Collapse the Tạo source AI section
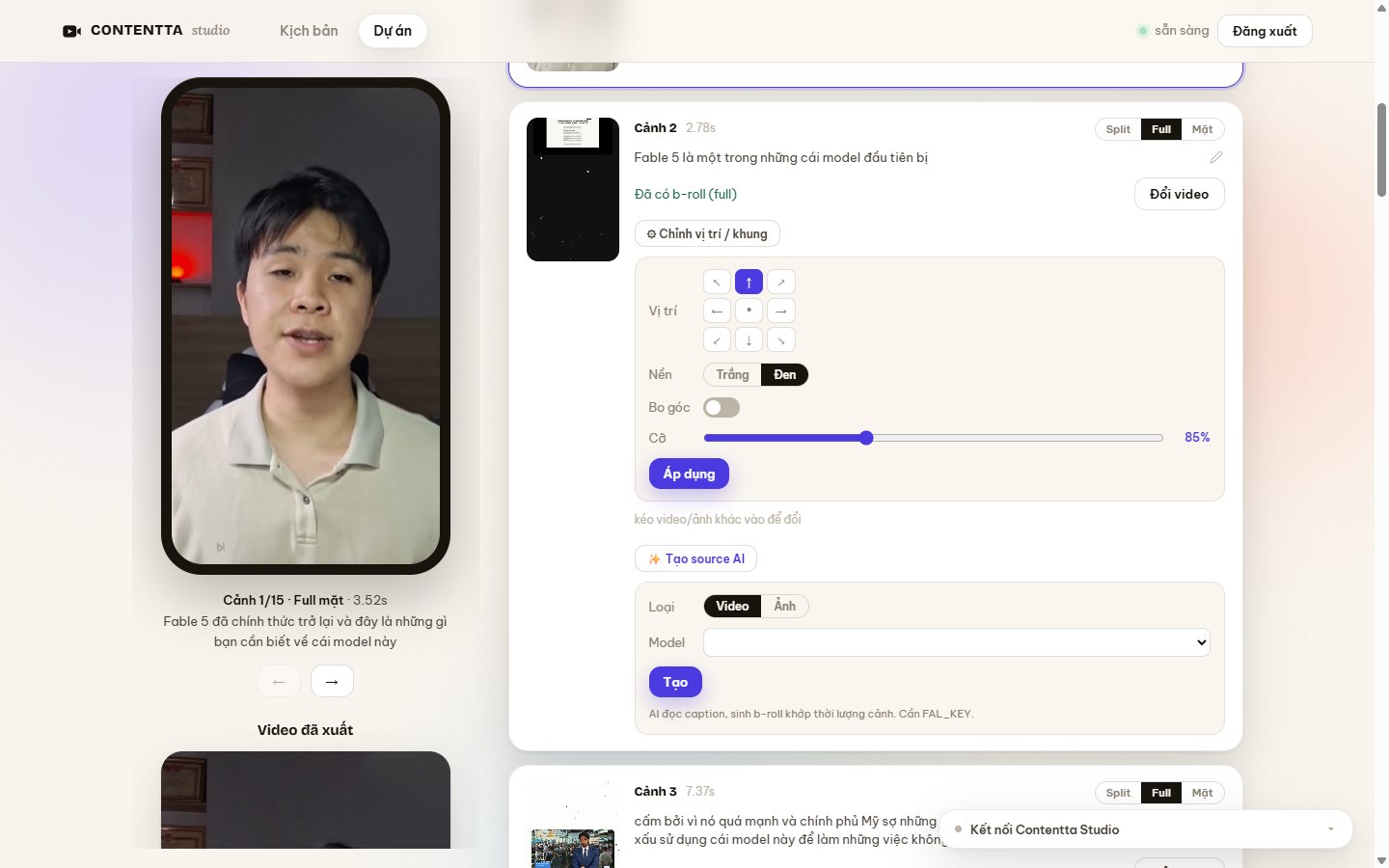The width and height of the screenshot is (1389, 868). coord(695,558)
